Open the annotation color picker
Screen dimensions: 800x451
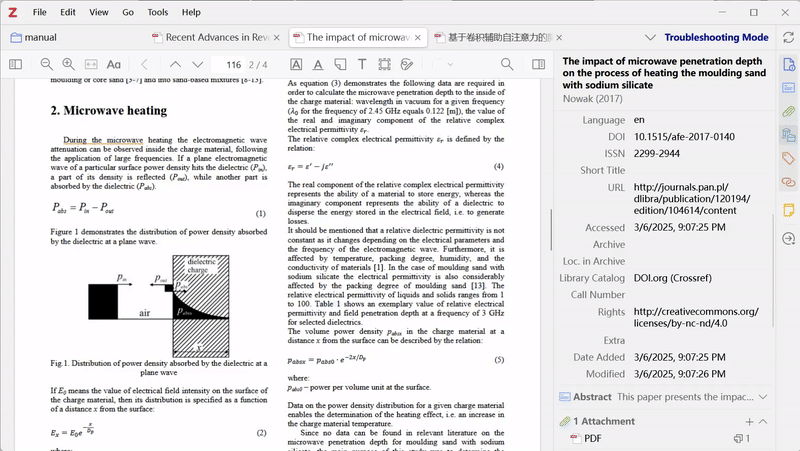[x=438, y=64]
